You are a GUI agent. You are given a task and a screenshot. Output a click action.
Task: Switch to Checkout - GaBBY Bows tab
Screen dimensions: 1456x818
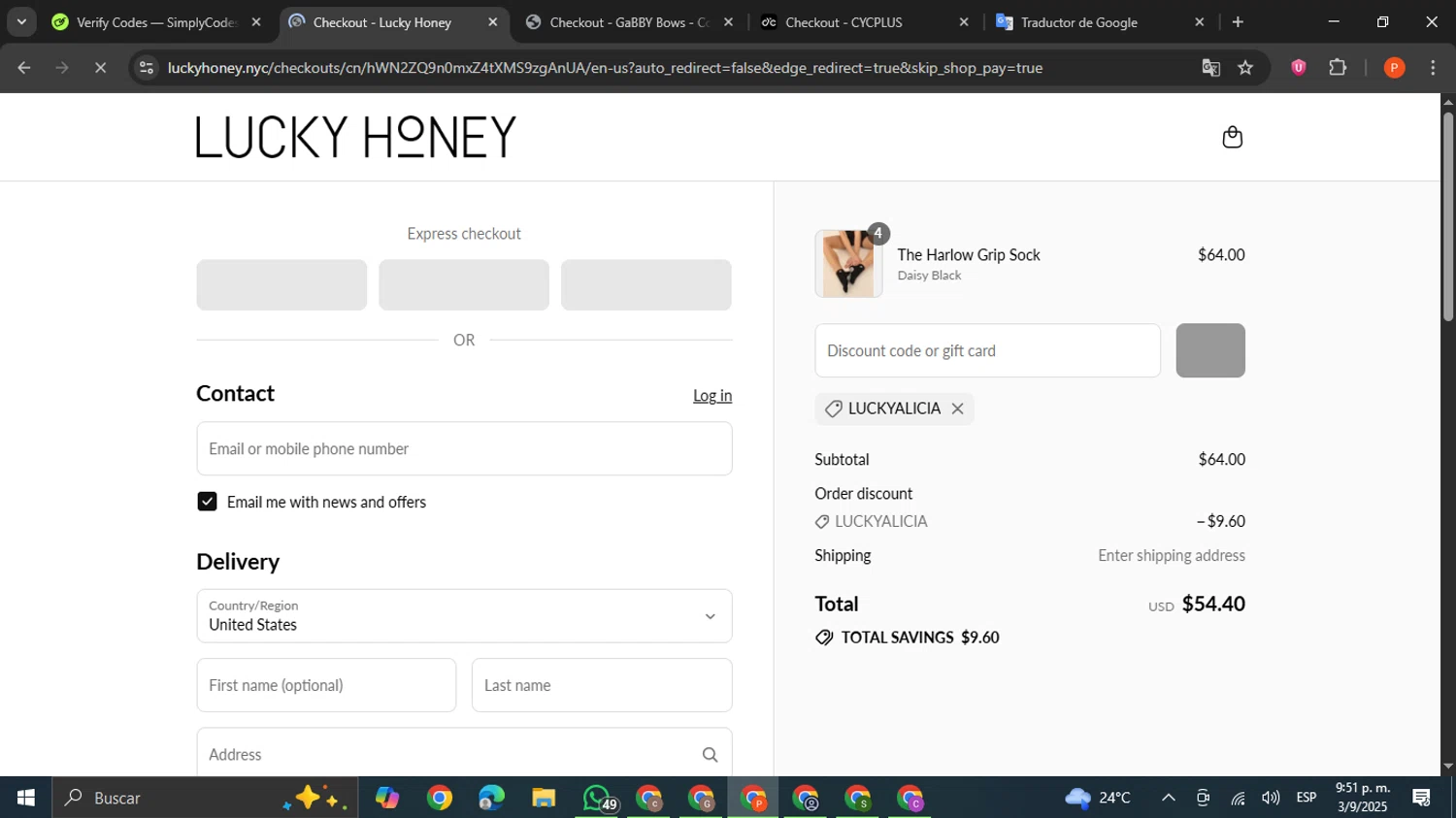[628, 21]
